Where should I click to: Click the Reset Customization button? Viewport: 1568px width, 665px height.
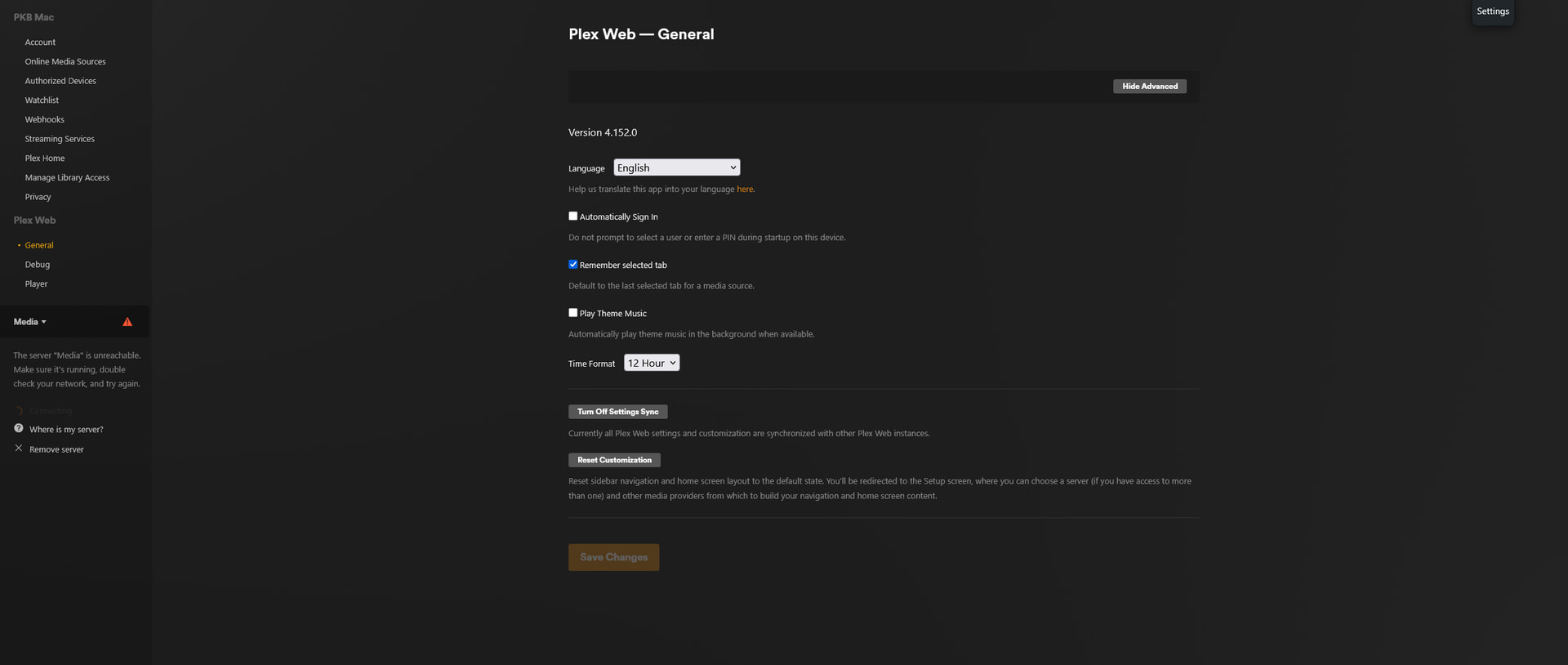pos(614,460)
